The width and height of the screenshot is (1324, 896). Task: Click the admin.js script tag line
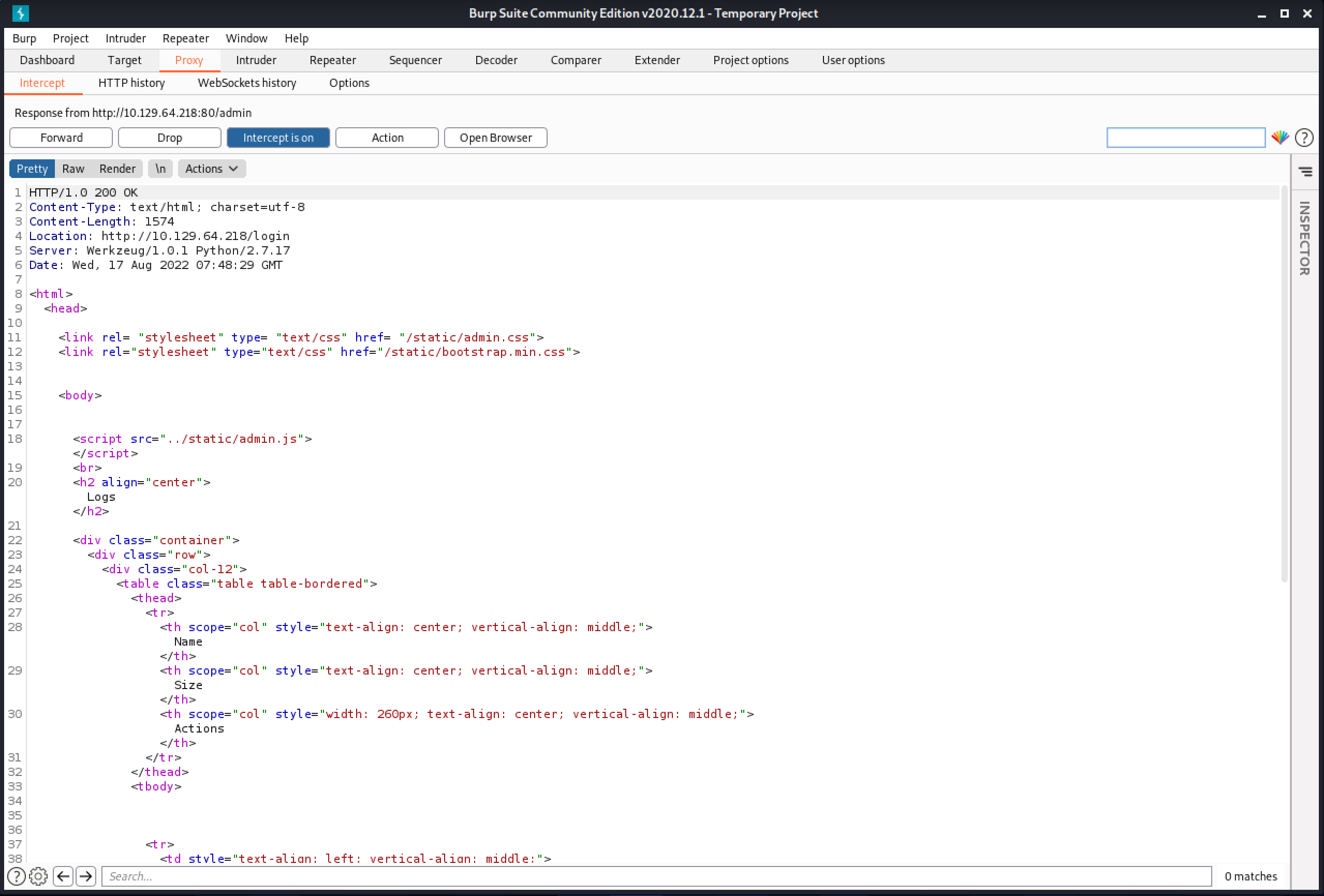coord(192,439)
